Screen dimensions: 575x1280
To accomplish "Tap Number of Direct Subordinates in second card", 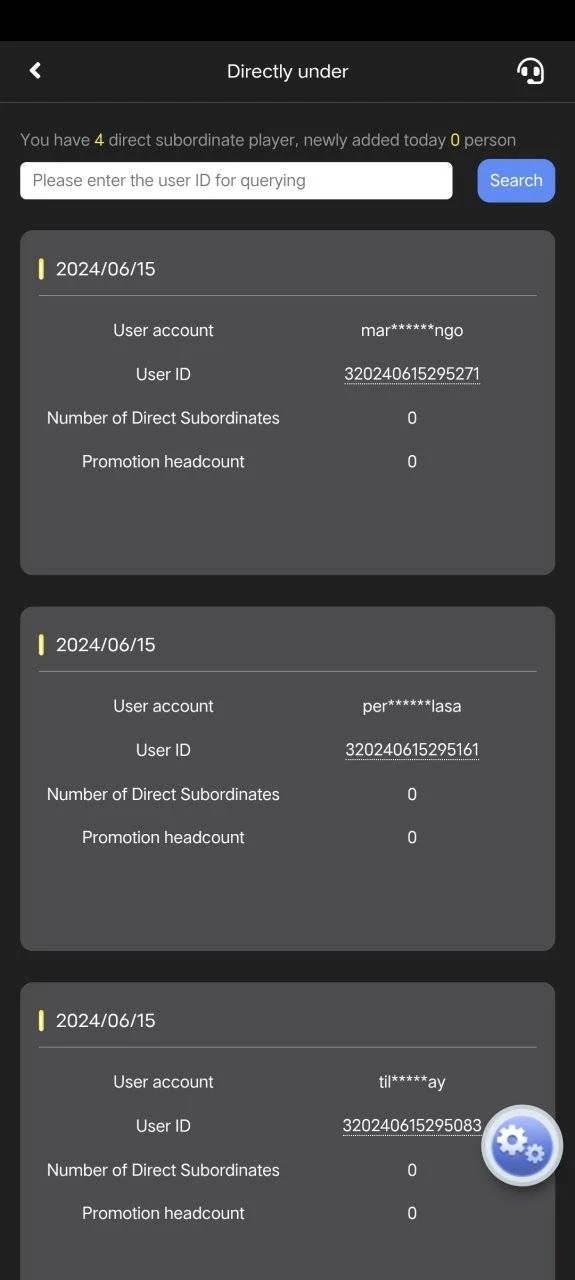I will point(163,794).
